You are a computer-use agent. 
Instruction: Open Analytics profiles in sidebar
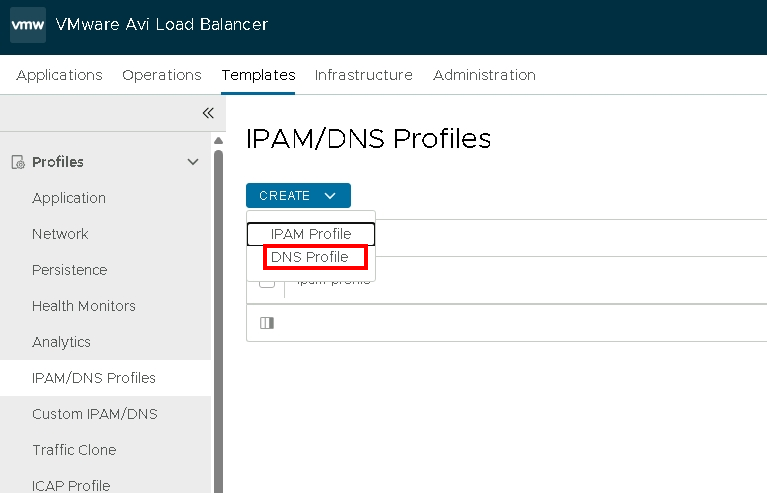pos(61,342)
